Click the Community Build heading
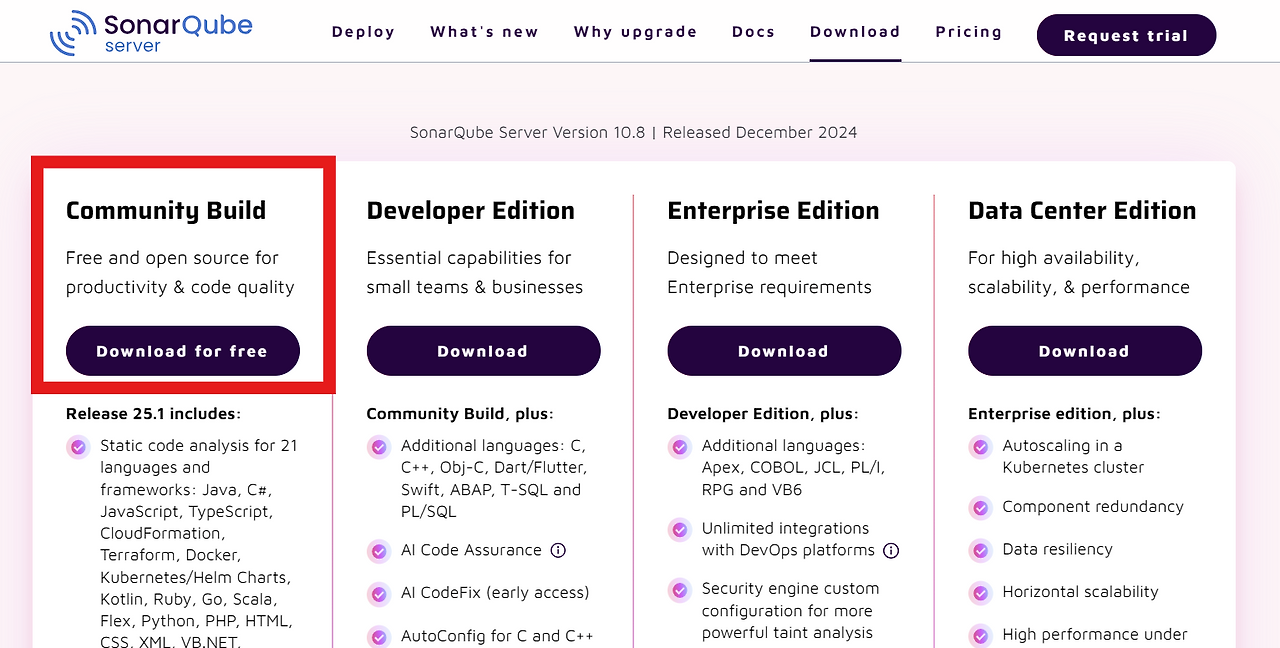The height and width of the screenshot is (648, 1280). 166,211
